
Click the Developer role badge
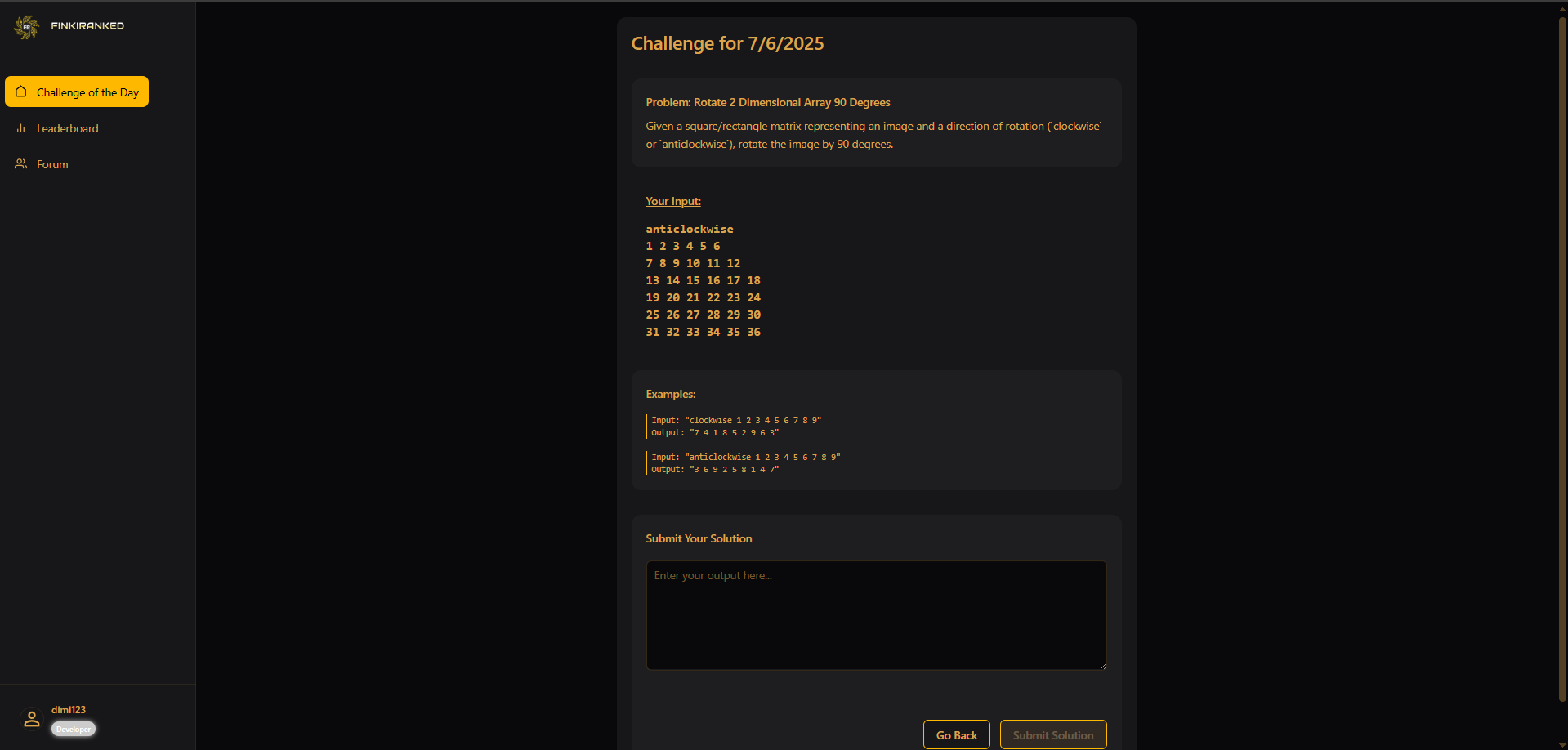74,730
